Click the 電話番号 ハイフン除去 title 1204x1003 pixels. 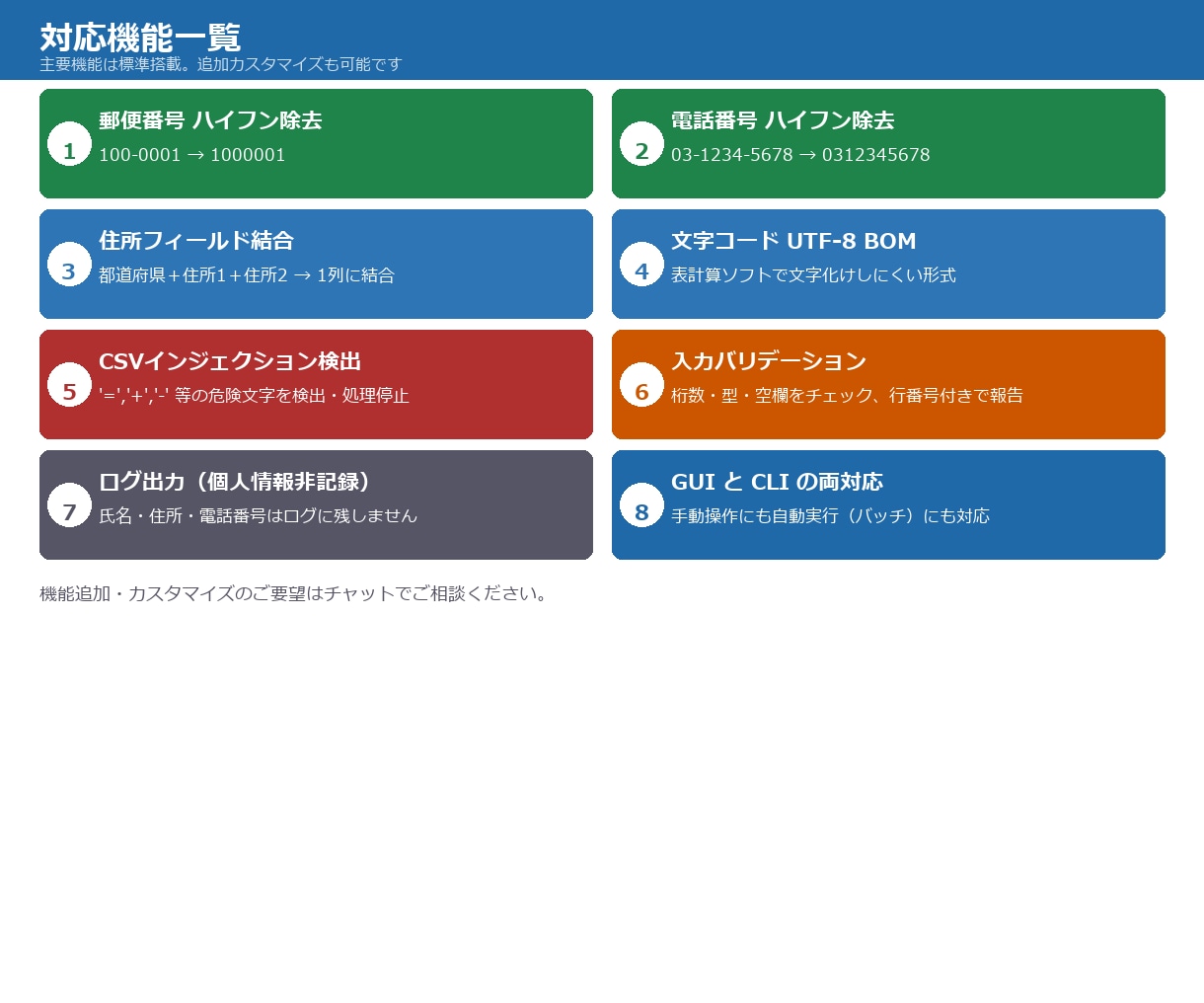tap(783, 120)
